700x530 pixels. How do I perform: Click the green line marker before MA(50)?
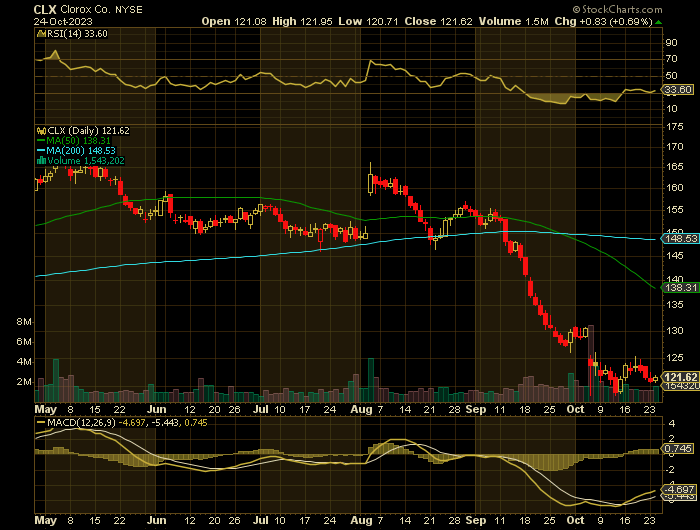(41, 141)
